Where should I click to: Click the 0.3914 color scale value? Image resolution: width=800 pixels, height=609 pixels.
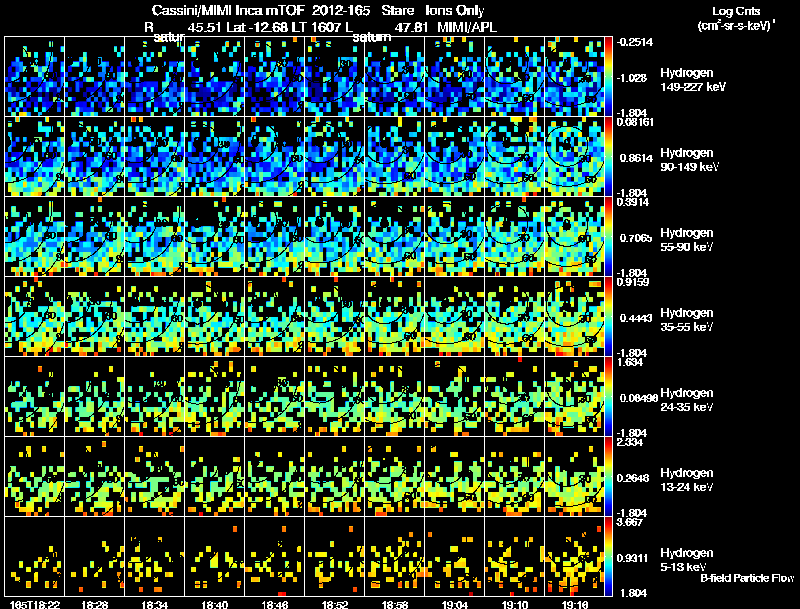click(633, 202)
